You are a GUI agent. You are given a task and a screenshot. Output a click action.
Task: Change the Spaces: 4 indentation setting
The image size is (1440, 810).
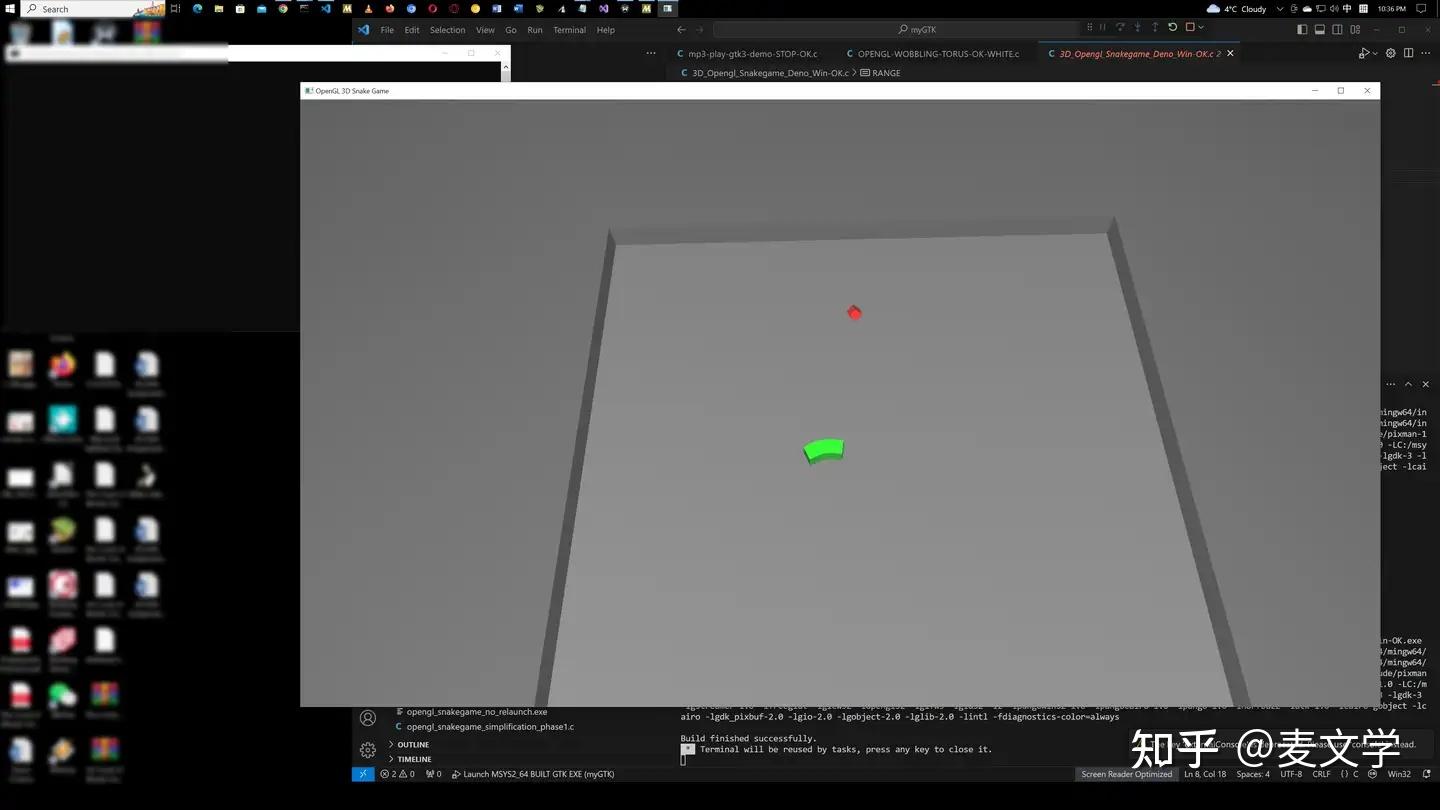tap(1253, 774)
